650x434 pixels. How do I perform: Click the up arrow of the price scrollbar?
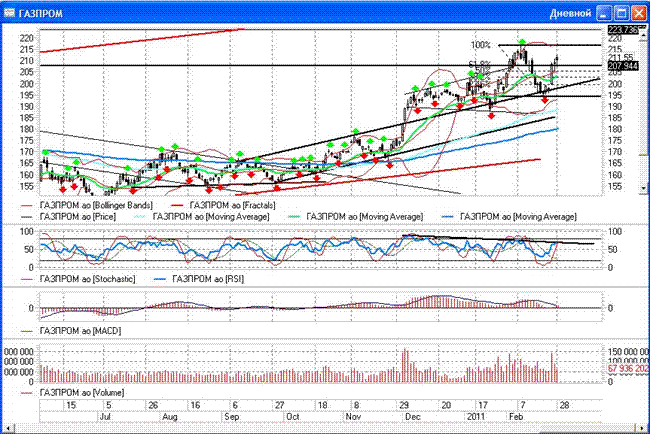643,35
